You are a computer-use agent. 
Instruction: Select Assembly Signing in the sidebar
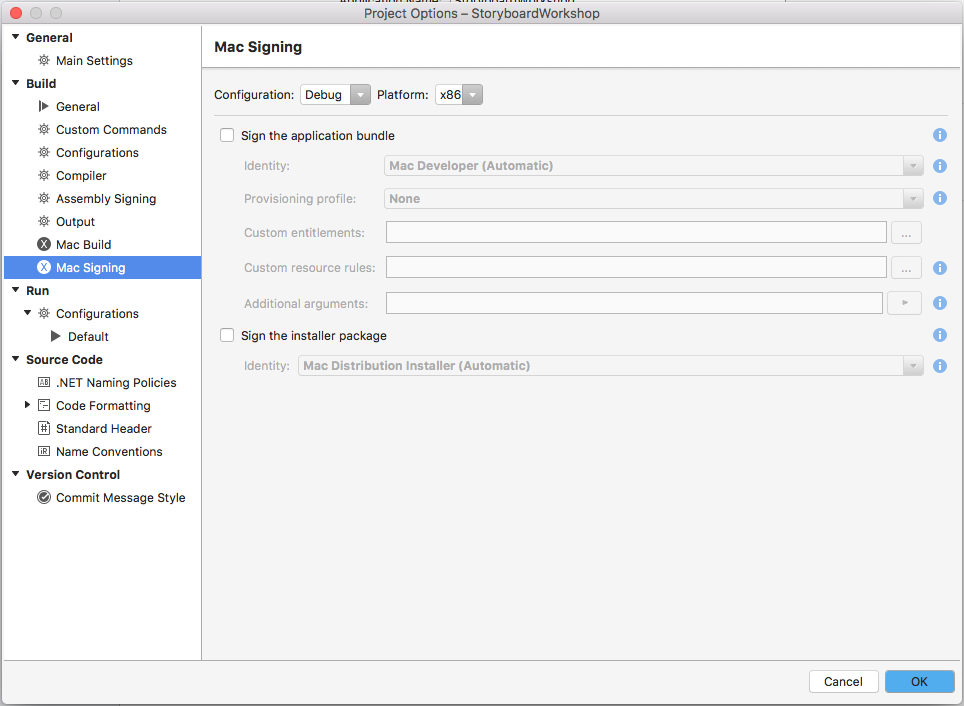click(x=106, y=199)
